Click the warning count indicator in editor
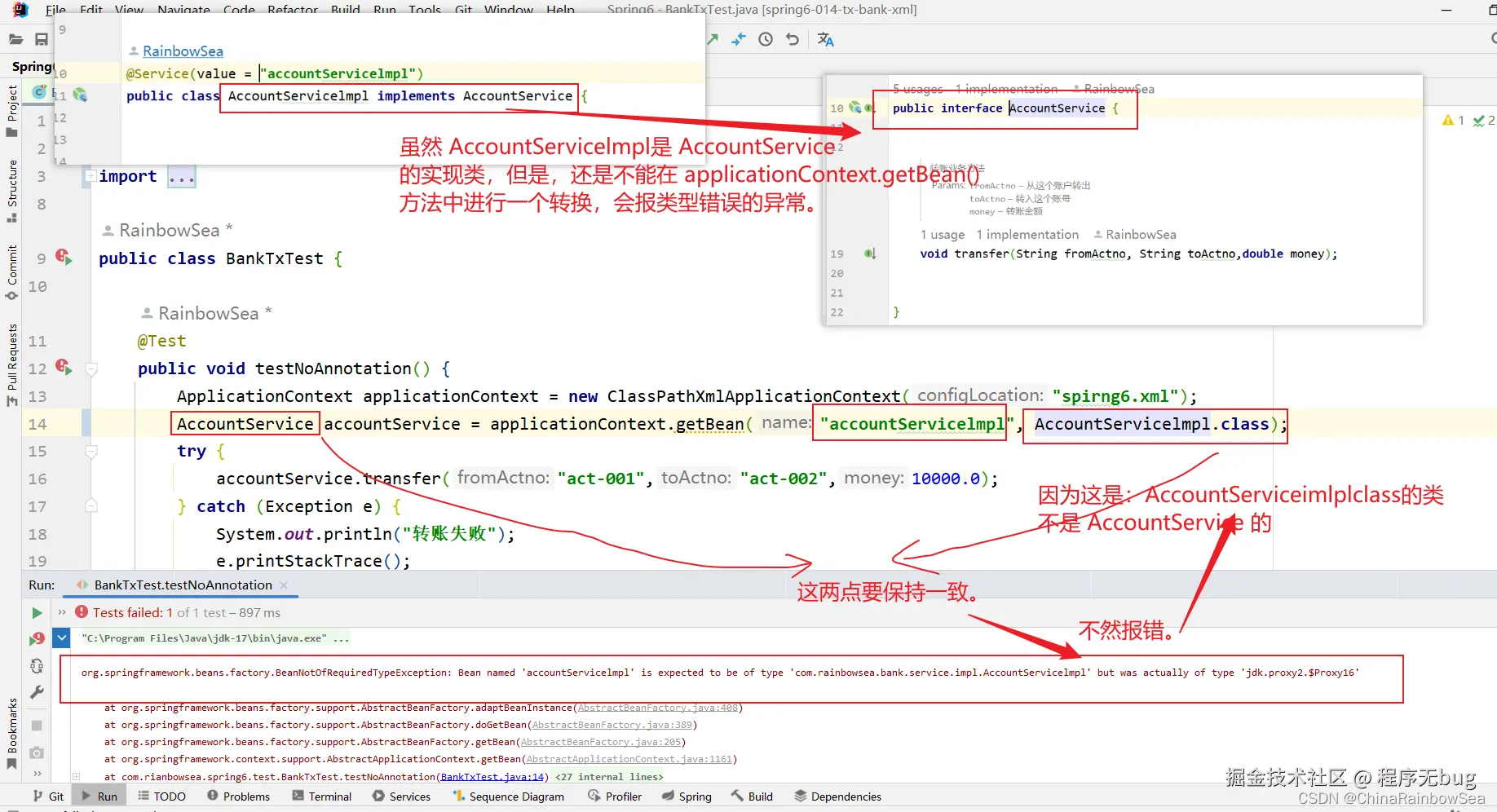This screenshot has height=812, width=1497. [x=1453, y=121]
